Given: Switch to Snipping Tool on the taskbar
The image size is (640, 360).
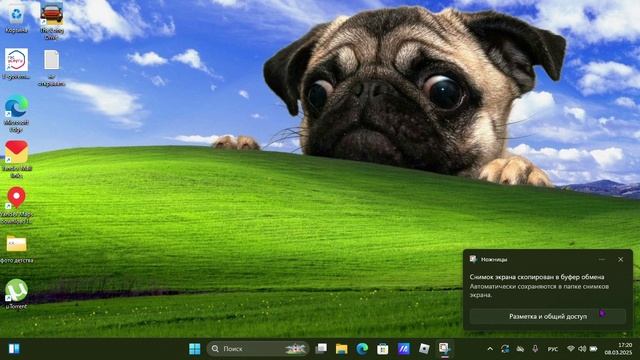Looking at the screenshot, I should click(x=444, y=349).
